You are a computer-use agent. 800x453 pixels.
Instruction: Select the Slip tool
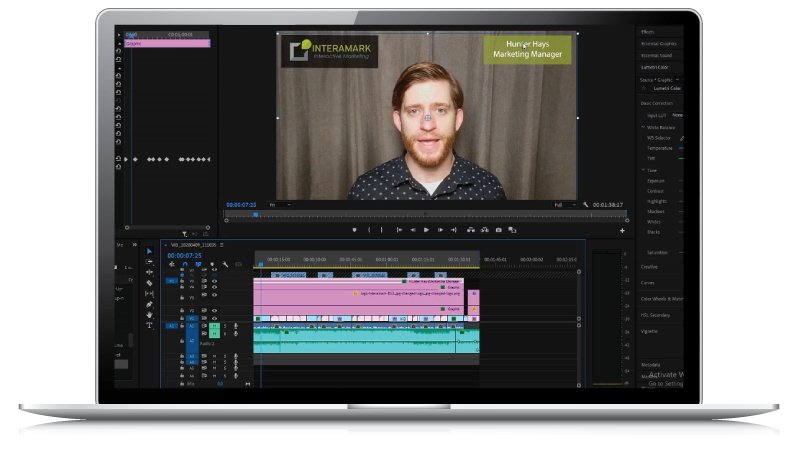[x=149, y=294]
